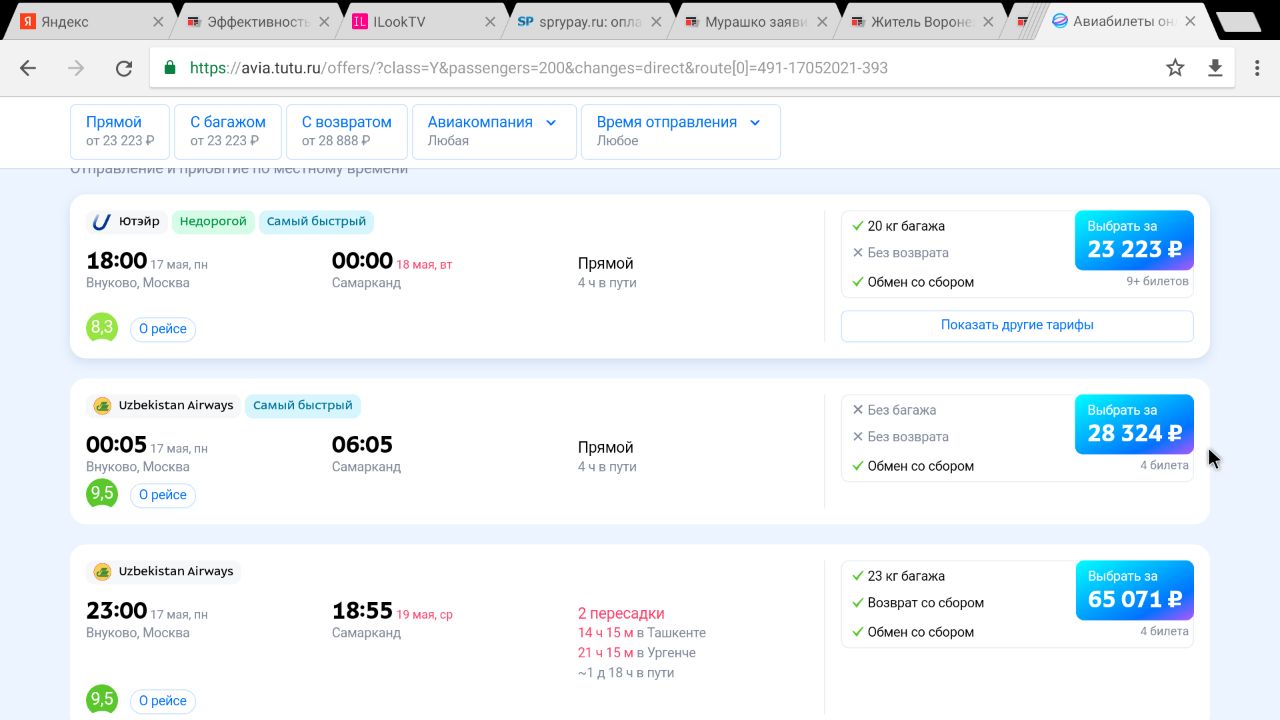
Task: Open the Время отправления filter dropdown
Action: tap(680, 131)
